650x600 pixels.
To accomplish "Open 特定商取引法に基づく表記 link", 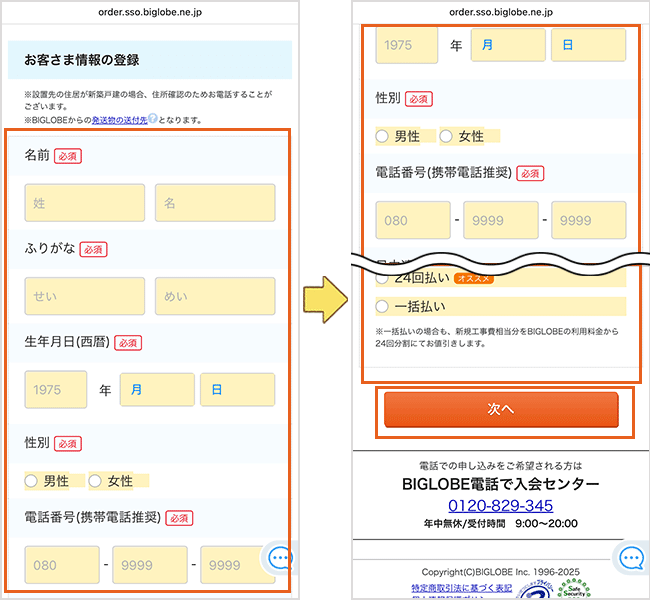I will coord(461,588).
